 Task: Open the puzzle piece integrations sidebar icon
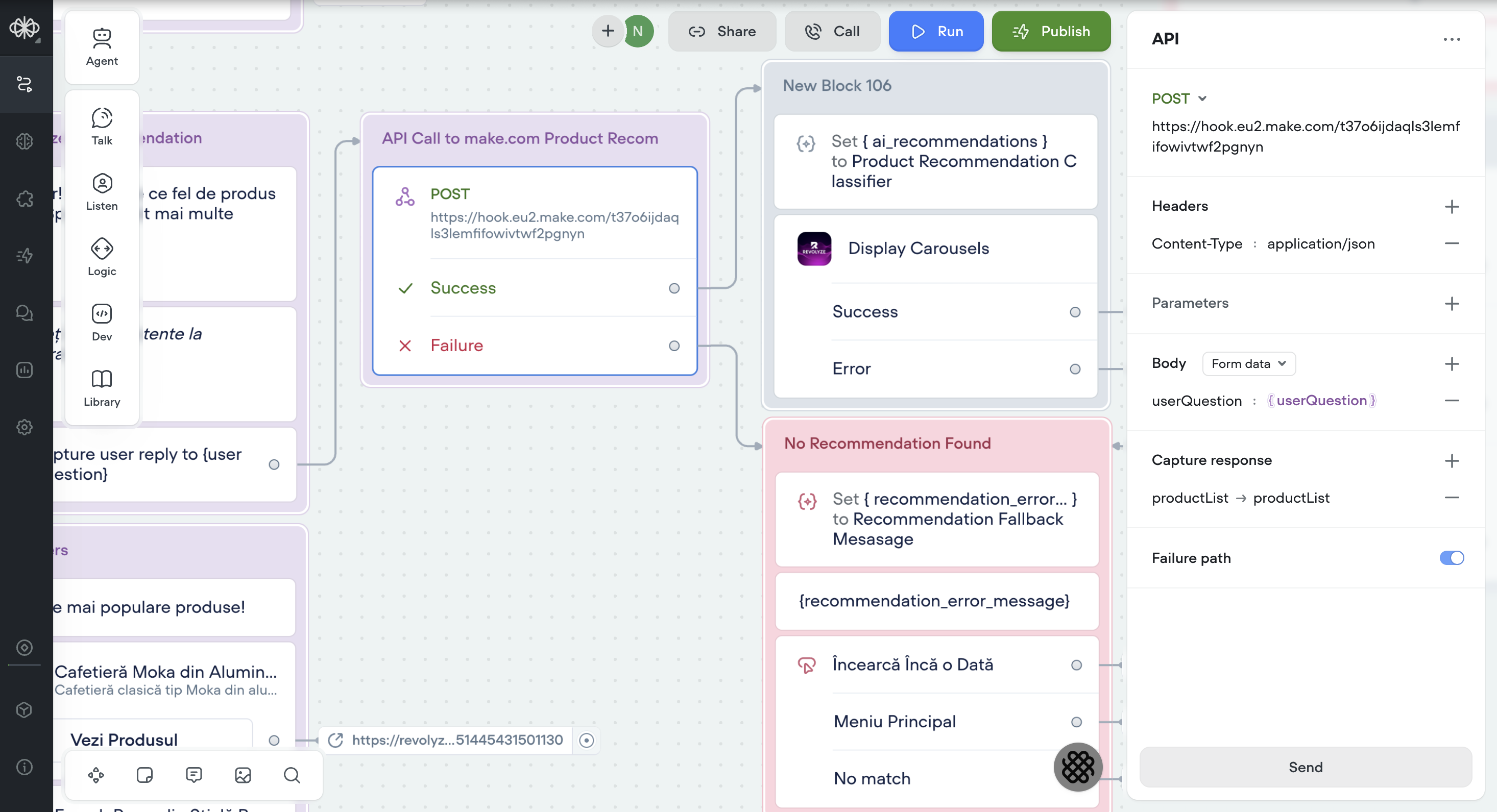25,199
